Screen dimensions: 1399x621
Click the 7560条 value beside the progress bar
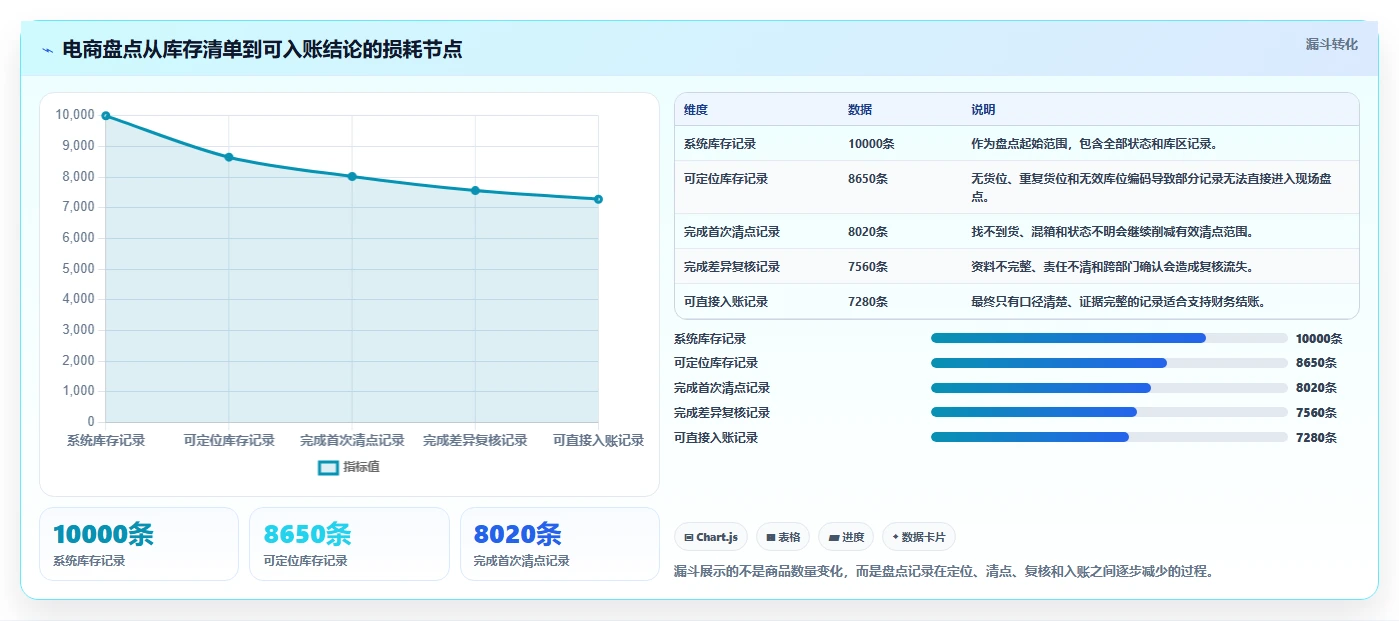pyautogui.click(x=1316, y=413)
